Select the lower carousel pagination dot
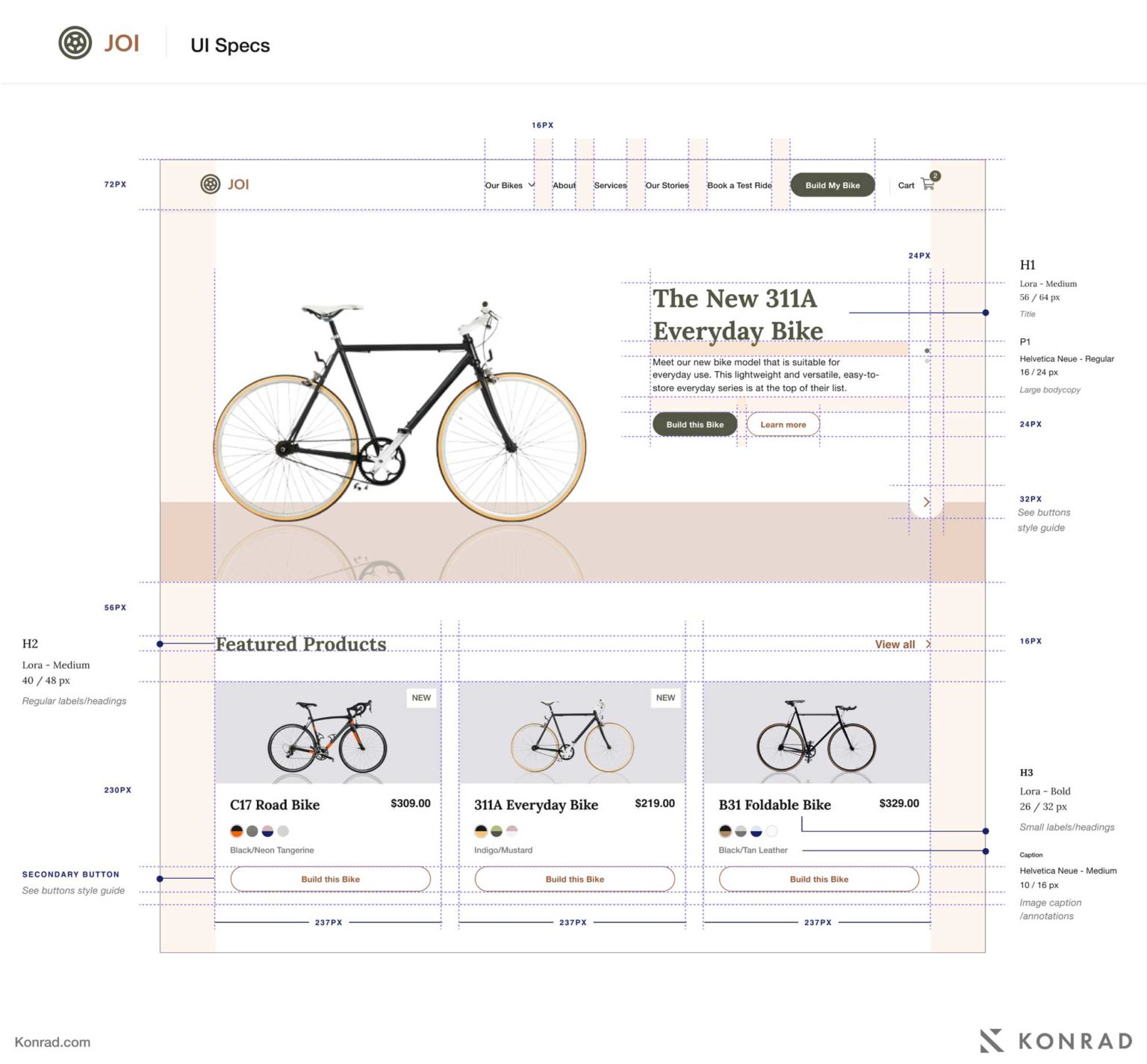Screen dimensions: 1147x1064 (927, 361)
